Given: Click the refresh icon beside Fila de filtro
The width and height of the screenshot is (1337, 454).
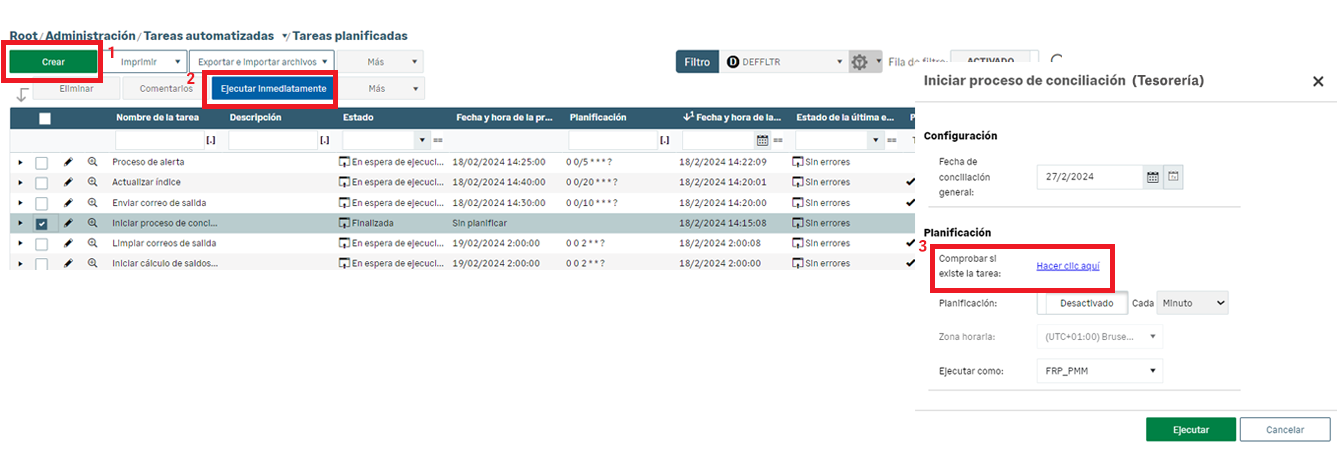Looking at the screenshot, I should coord(1056,61).
